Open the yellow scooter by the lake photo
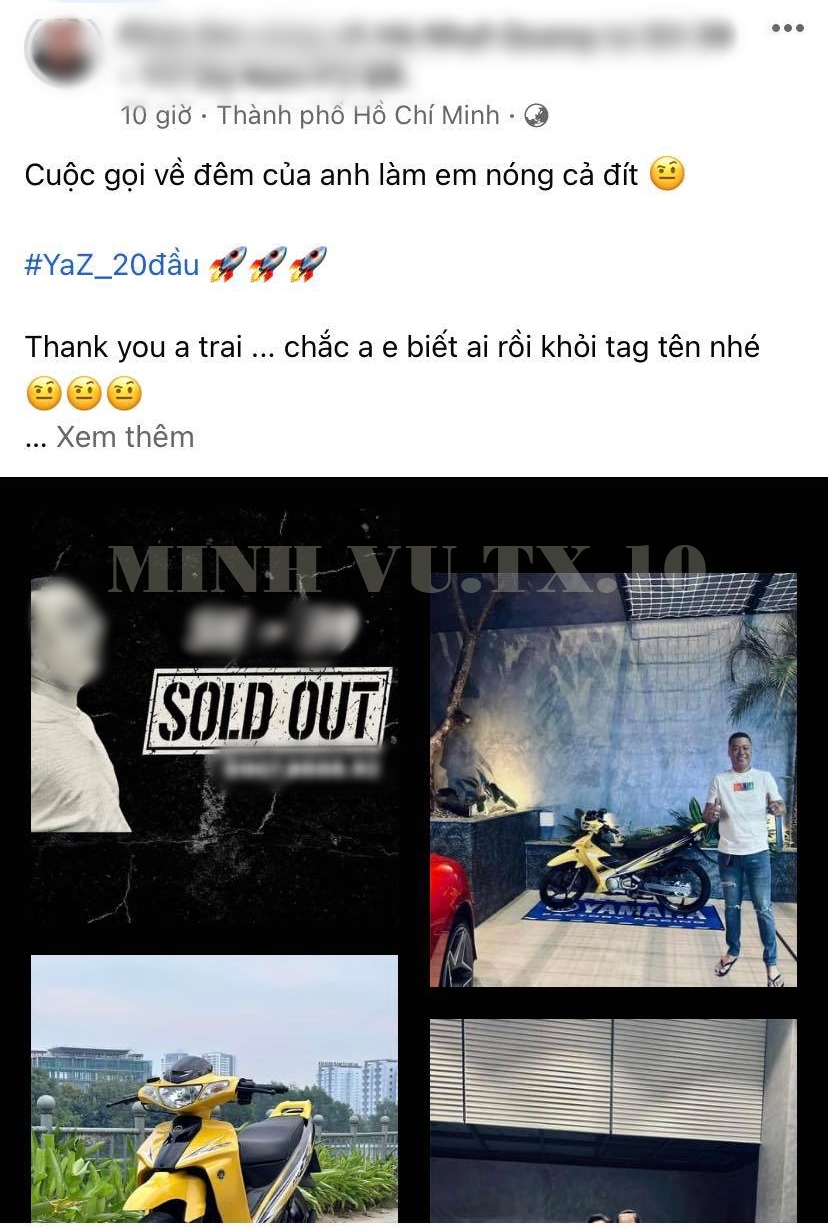Screen dimensions: 828x1230 coord(214,1090)
